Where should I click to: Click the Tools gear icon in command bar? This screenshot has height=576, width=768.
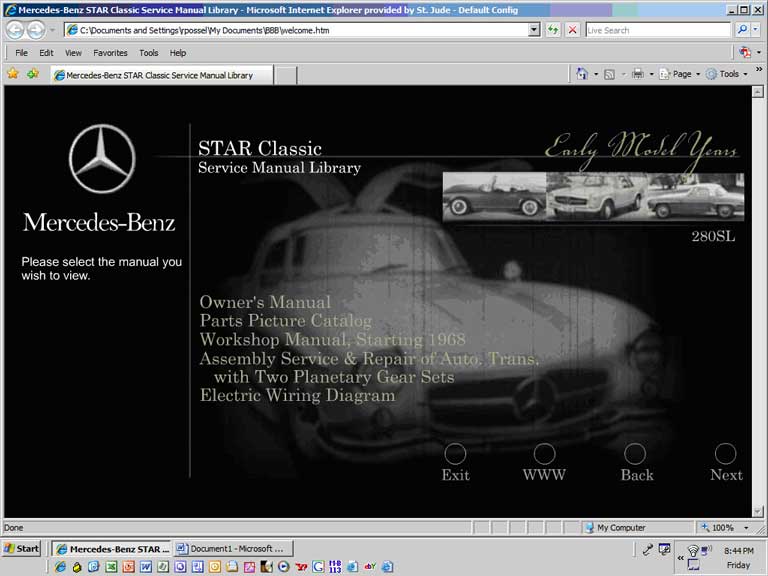[711, 74]
